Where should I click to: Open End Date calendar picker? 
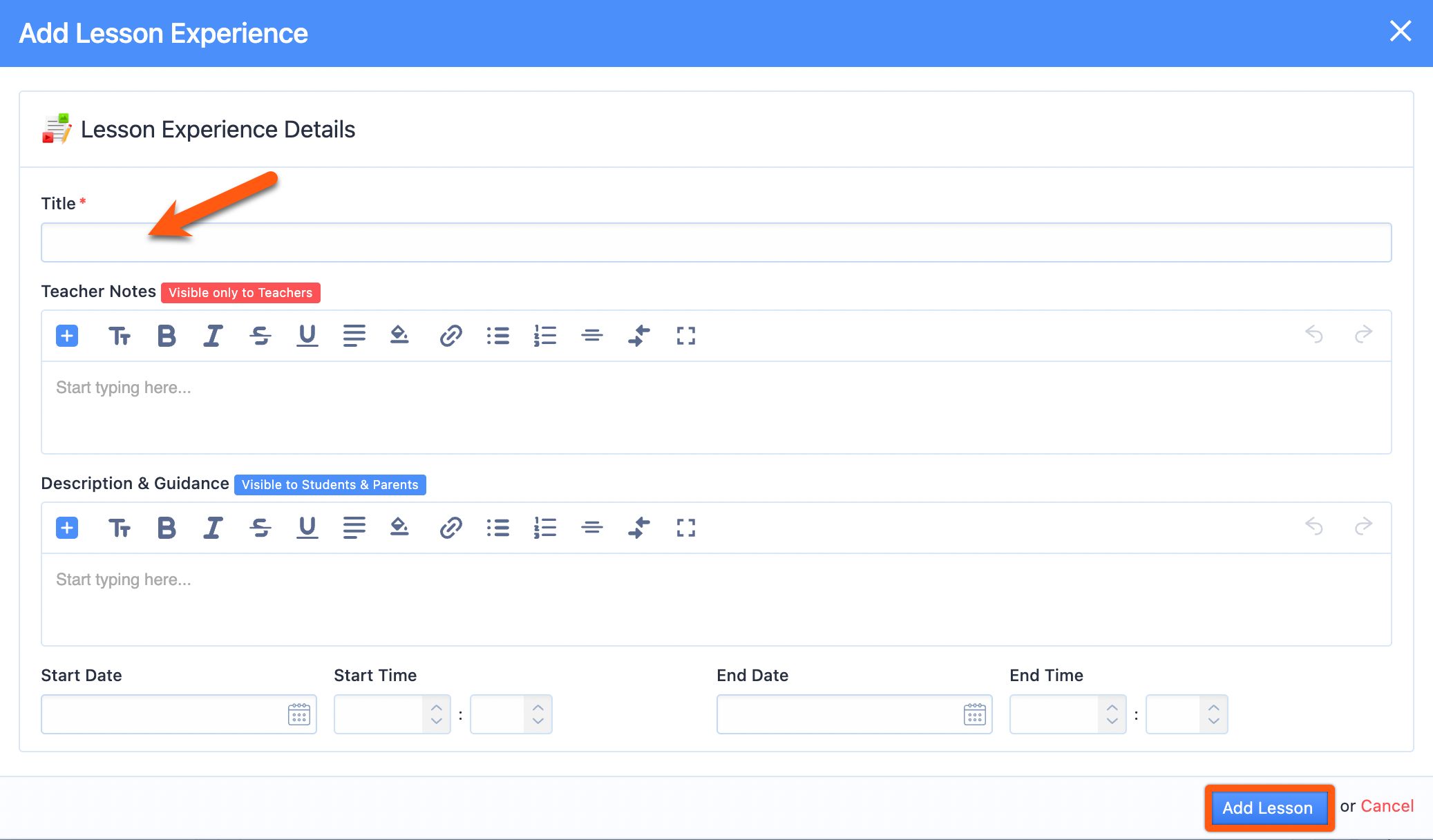[x=974, y=714]
